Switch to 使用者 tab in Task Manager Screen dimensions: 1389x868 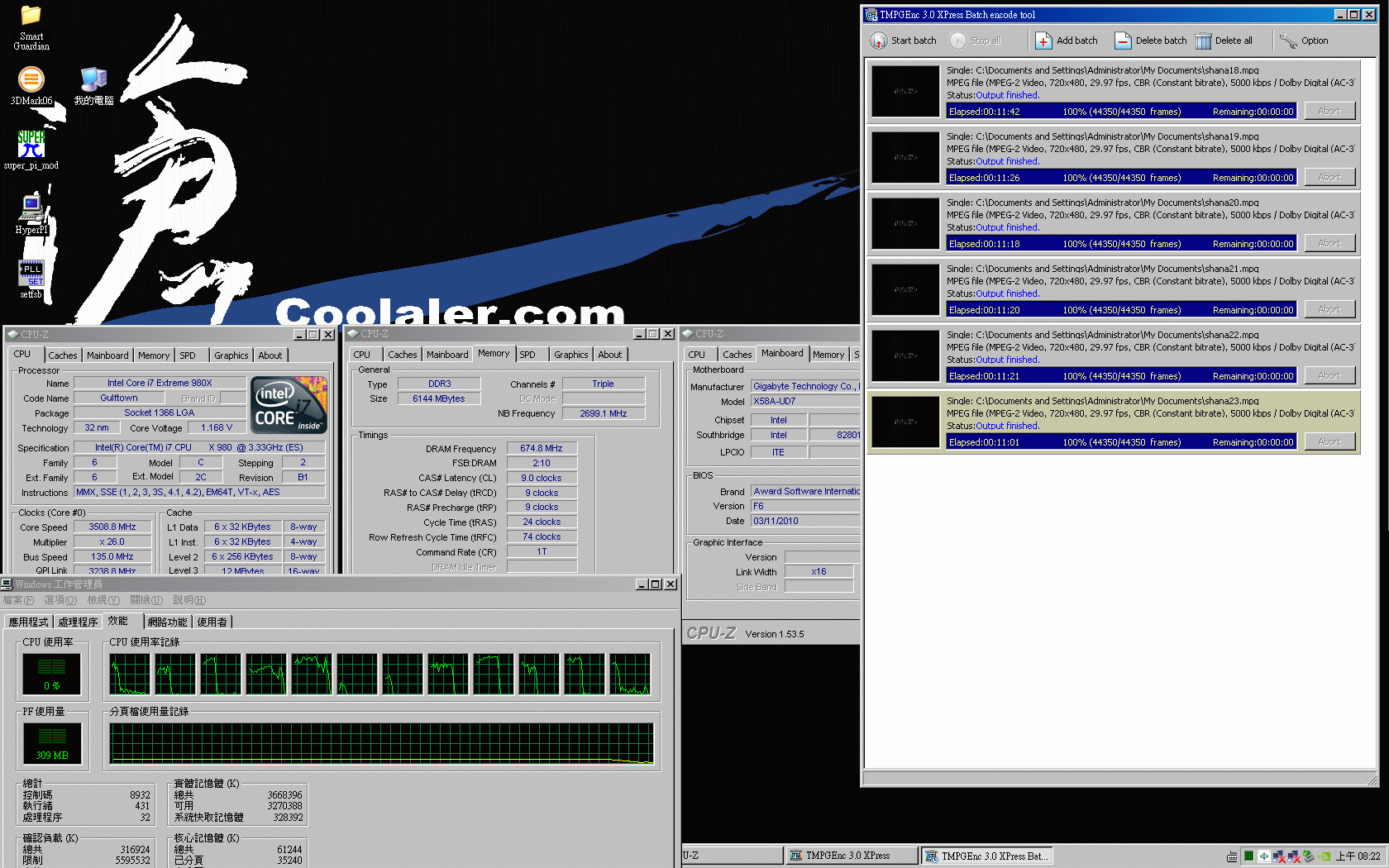point(212,622)
